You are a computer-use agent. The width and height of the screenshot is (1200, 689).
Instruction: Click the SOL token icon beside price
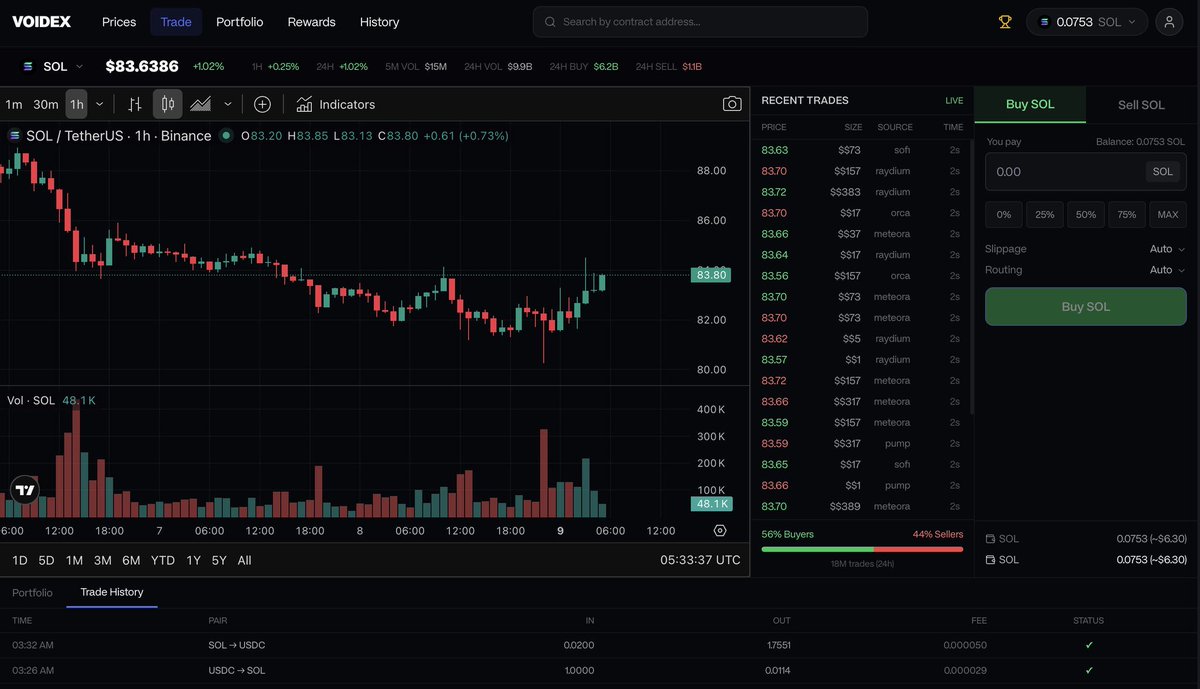(28, 66)
